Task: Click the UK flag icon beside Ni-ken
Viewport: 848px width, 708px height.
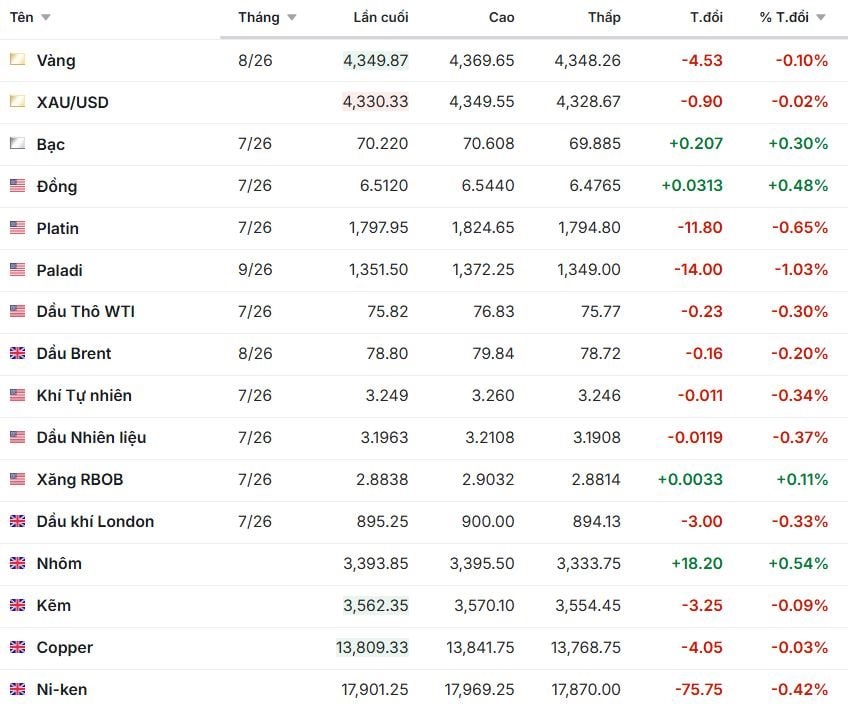Action: pos(17,689)
